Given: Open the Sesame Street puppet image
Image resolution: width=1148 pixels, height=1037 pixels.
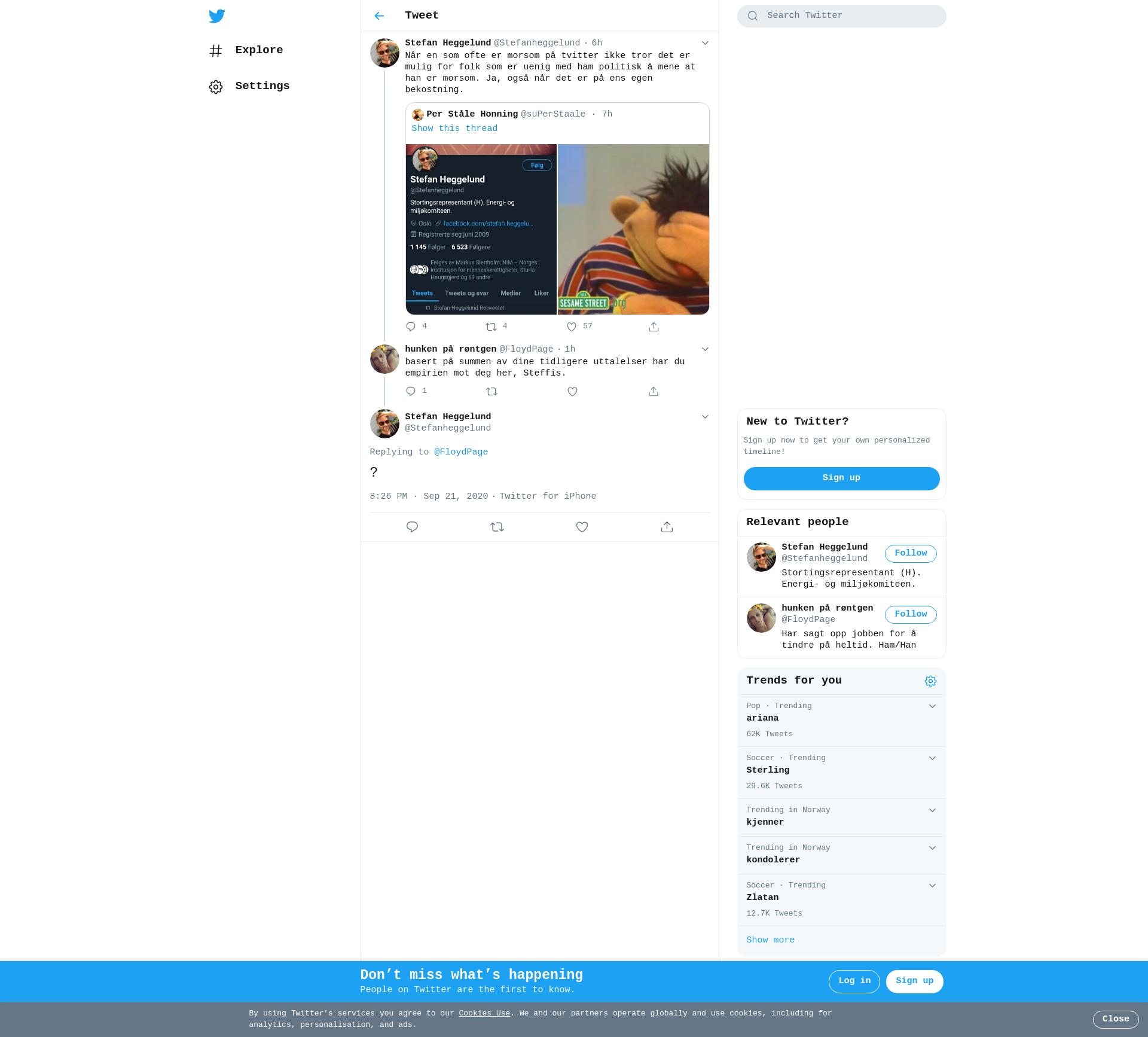Looking at the screenshot, I should pos(633,229).
